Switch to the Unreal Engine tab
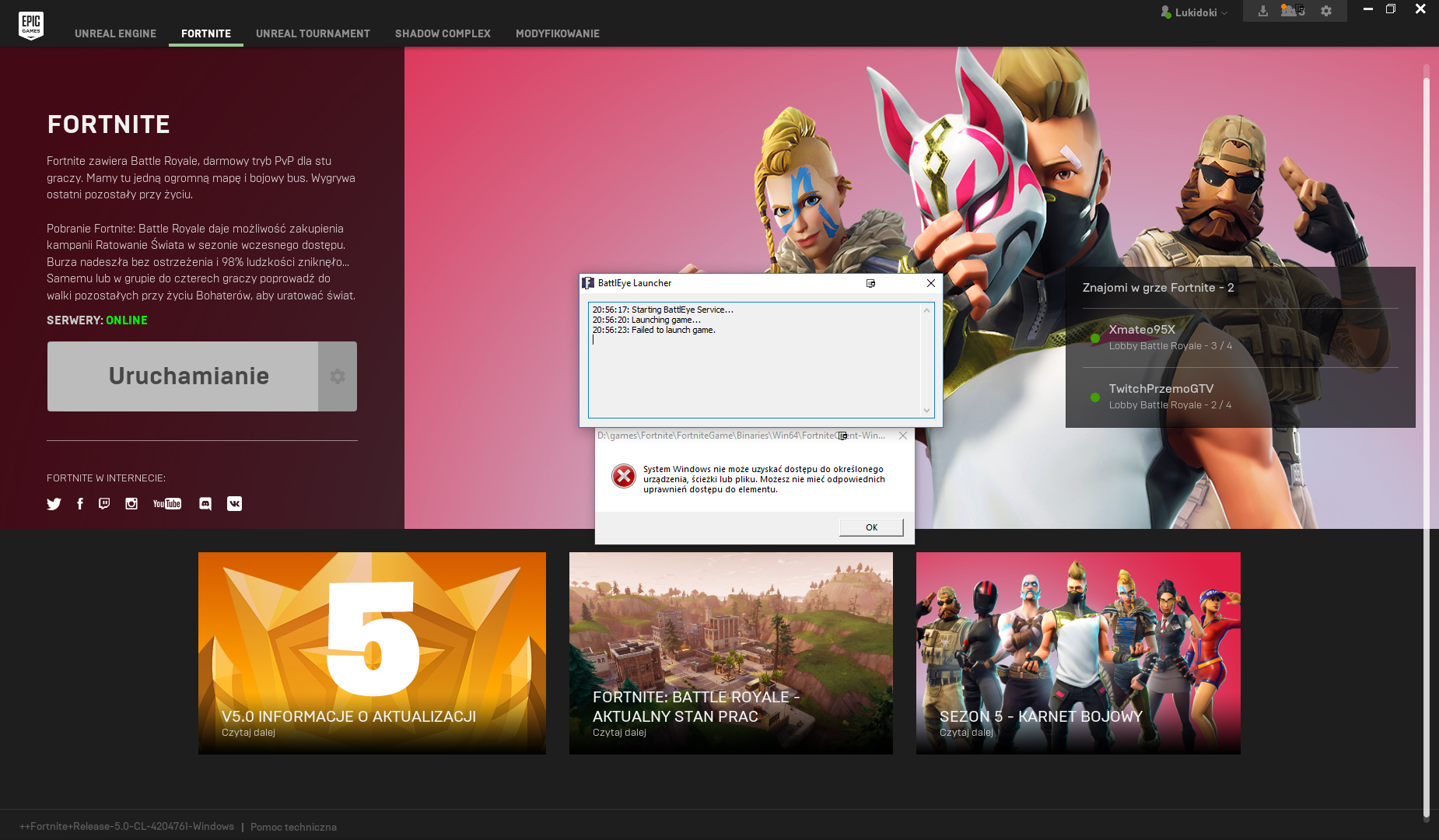Viewport: 1439px width, 840px height. (115, 33)
